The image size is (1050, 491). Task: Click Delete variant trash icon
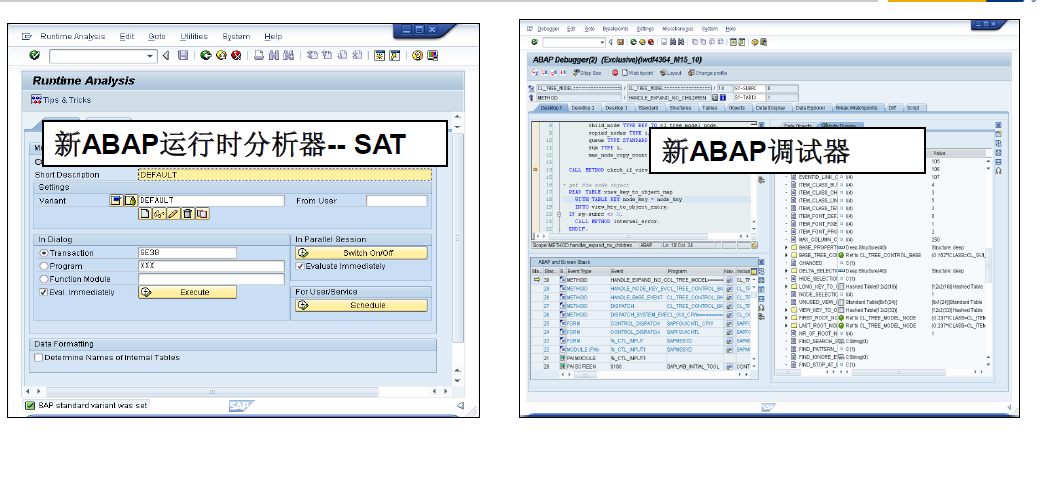188,214
